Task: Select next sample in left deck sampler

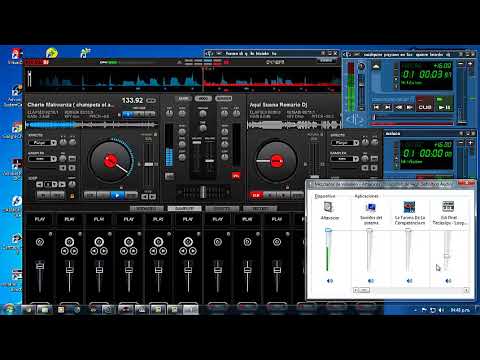Action: pyautogui.click(x=72, y=168)
